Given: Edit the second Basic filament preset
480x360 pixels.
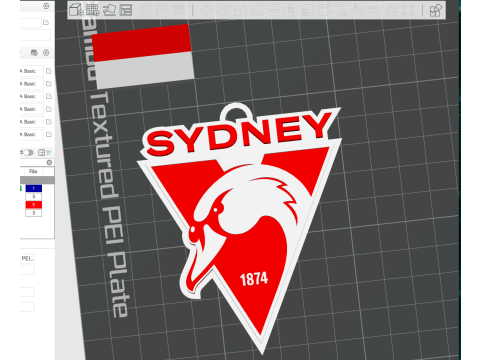Looking at the screenshot, I should pos(49,84).
